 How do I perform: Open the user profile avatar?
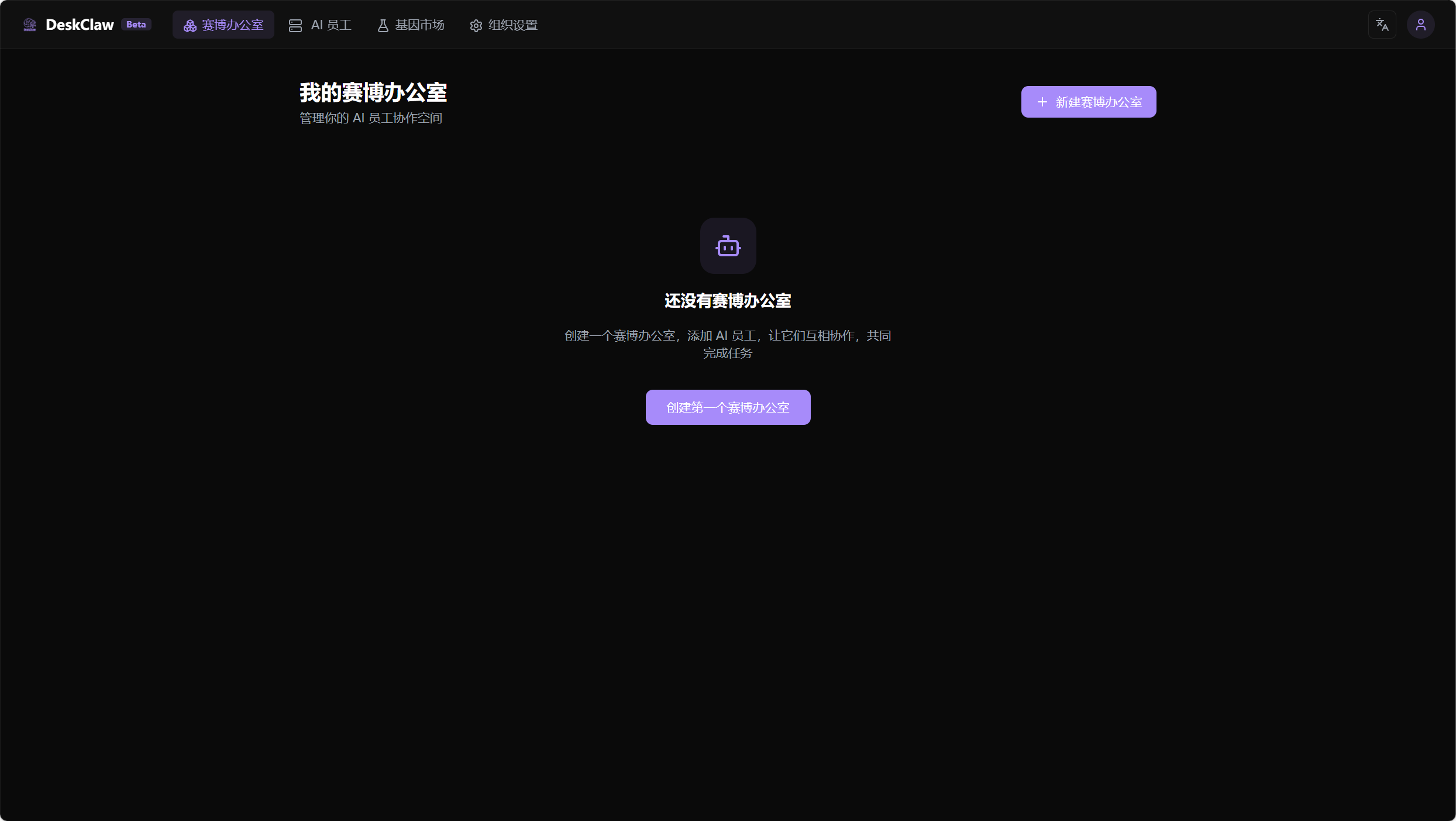(x=1421, y=25)
